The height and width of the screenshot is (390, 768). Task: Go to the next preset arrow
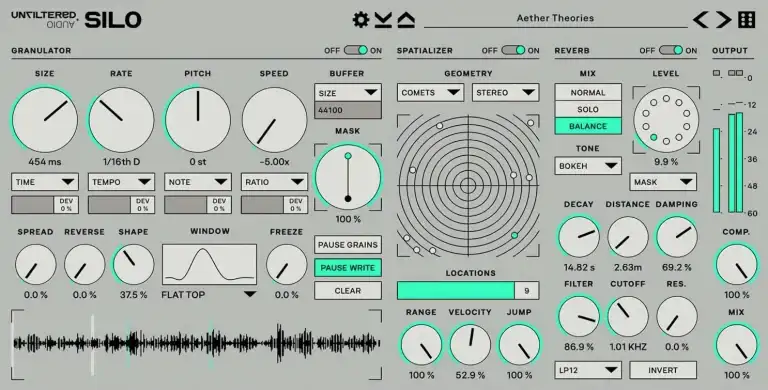tap(723, 20)
